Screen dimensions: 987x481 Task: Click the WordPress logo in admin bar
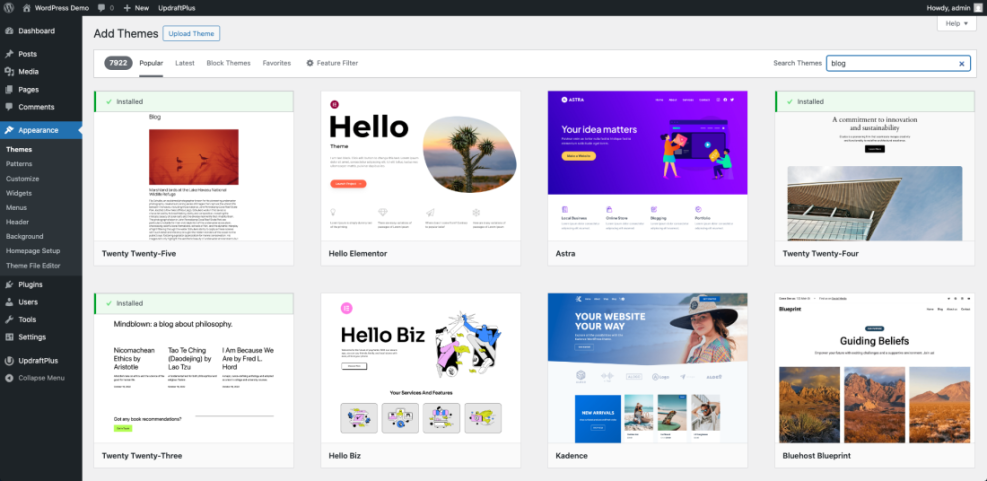pos(9,8)
